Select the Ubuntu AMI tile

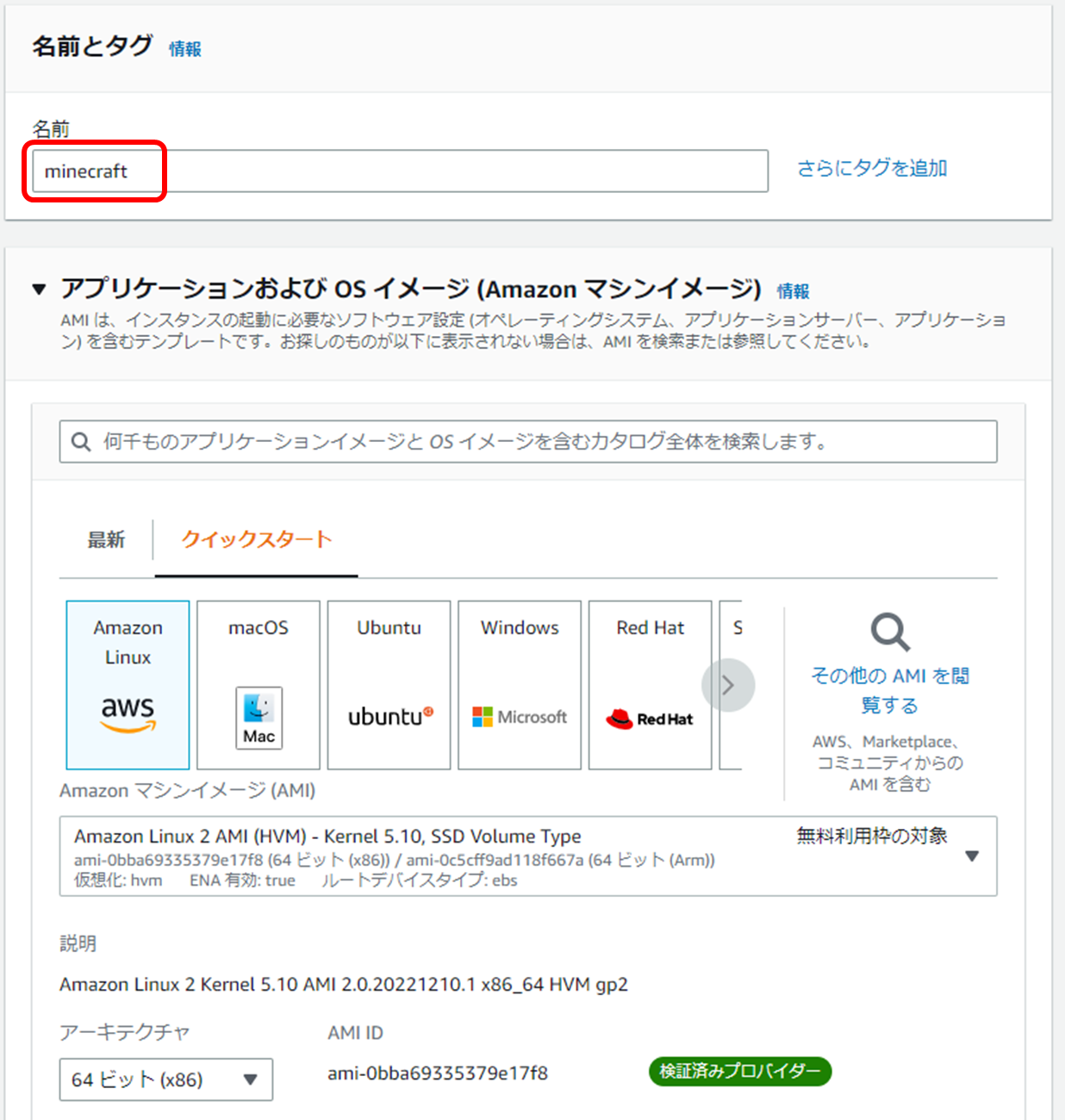coord(389,685)
